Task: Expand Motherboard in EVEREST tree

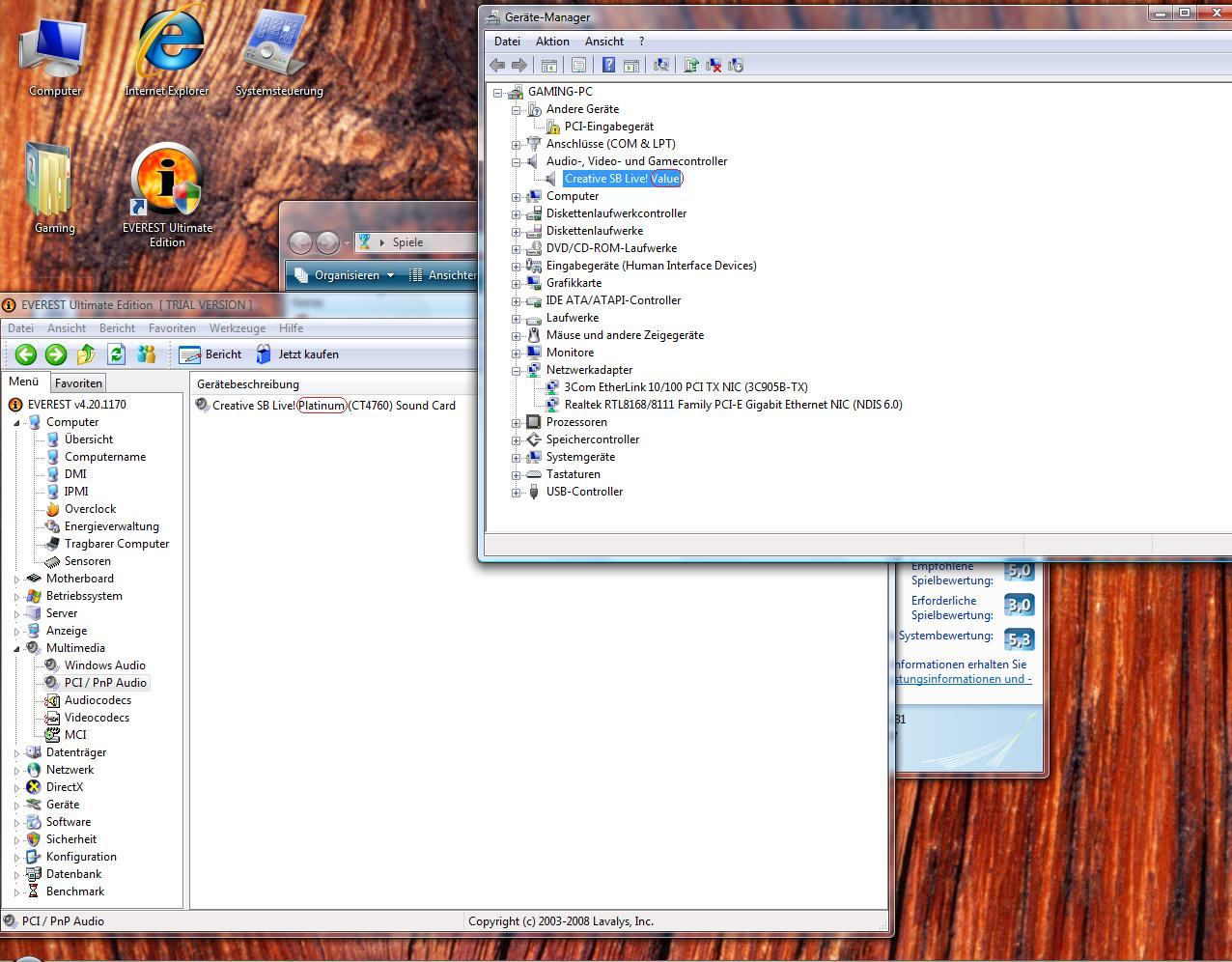Action: 16,579
